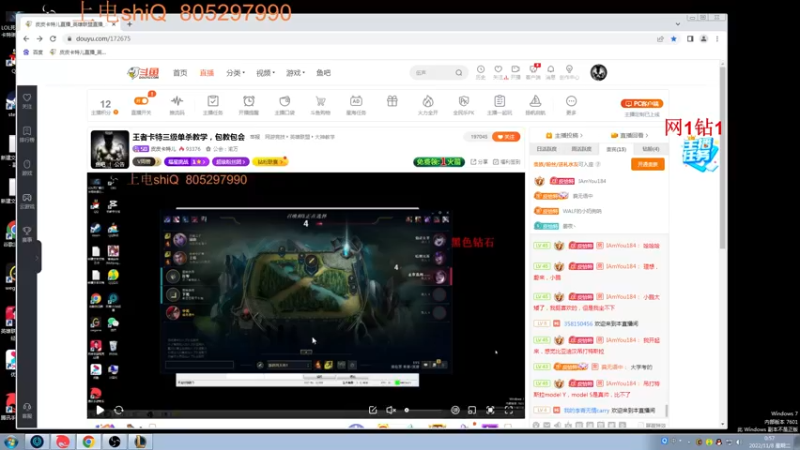Click the video volume slider

click(x=422, y=410)
